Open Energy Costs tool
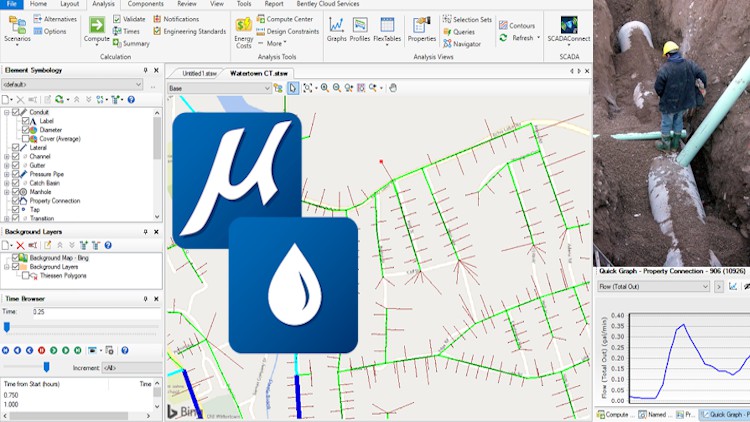 pos(243,33)
